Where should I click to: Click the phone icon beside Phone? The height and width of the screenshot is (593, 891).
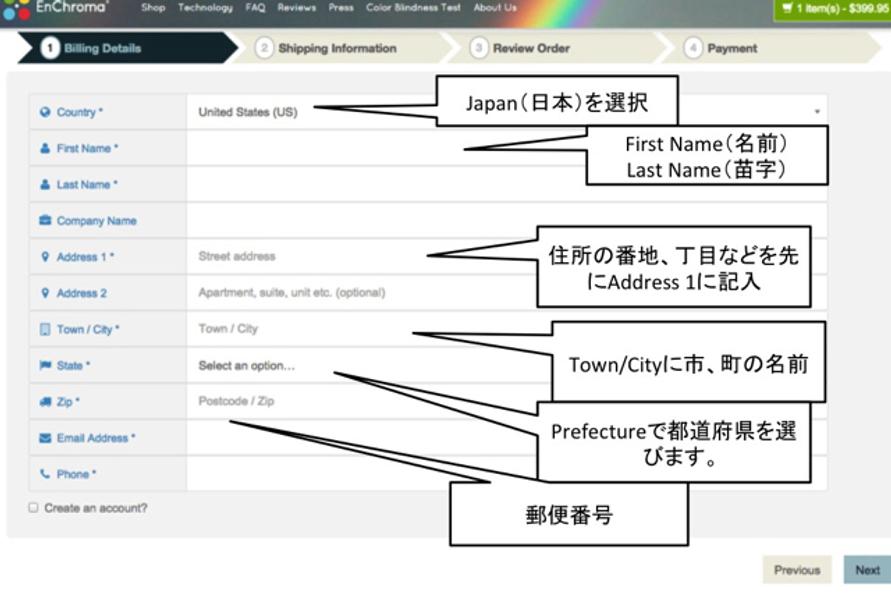(x=45, y=474)
